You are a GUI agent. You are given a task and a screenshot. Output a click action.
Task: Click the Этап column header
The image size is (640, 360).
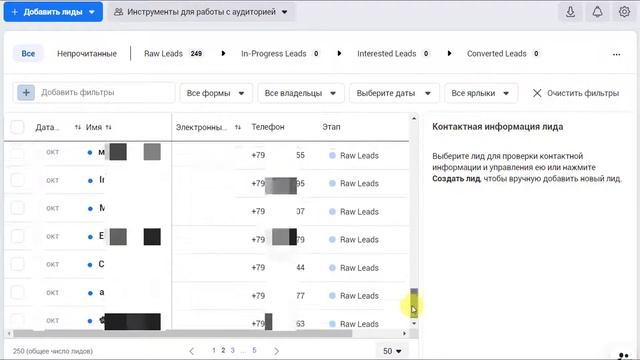331,127
